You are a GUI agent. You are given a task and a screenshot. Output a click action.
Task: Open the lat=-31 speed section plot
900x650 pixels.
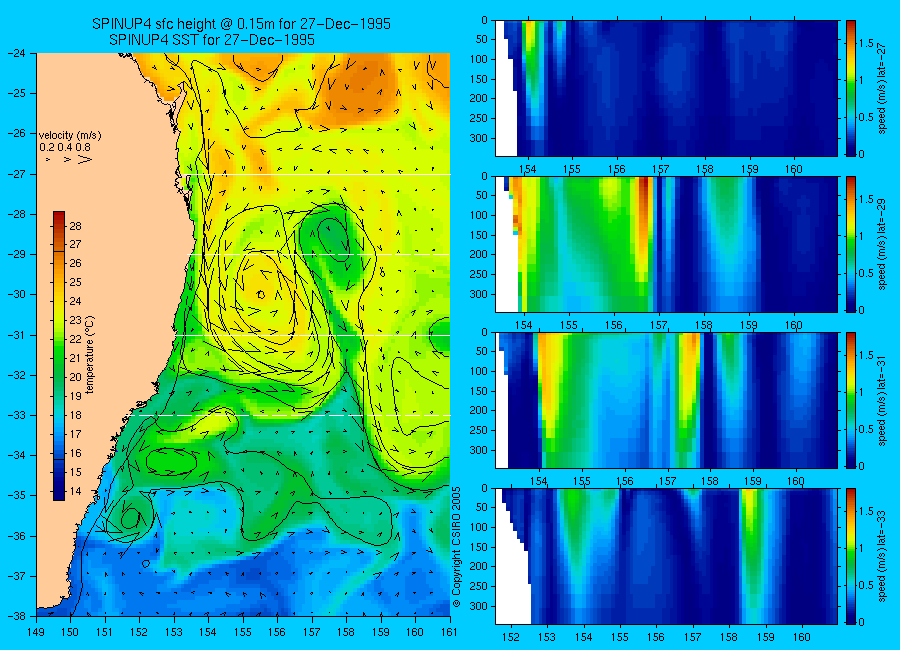(x=666, y=400)
